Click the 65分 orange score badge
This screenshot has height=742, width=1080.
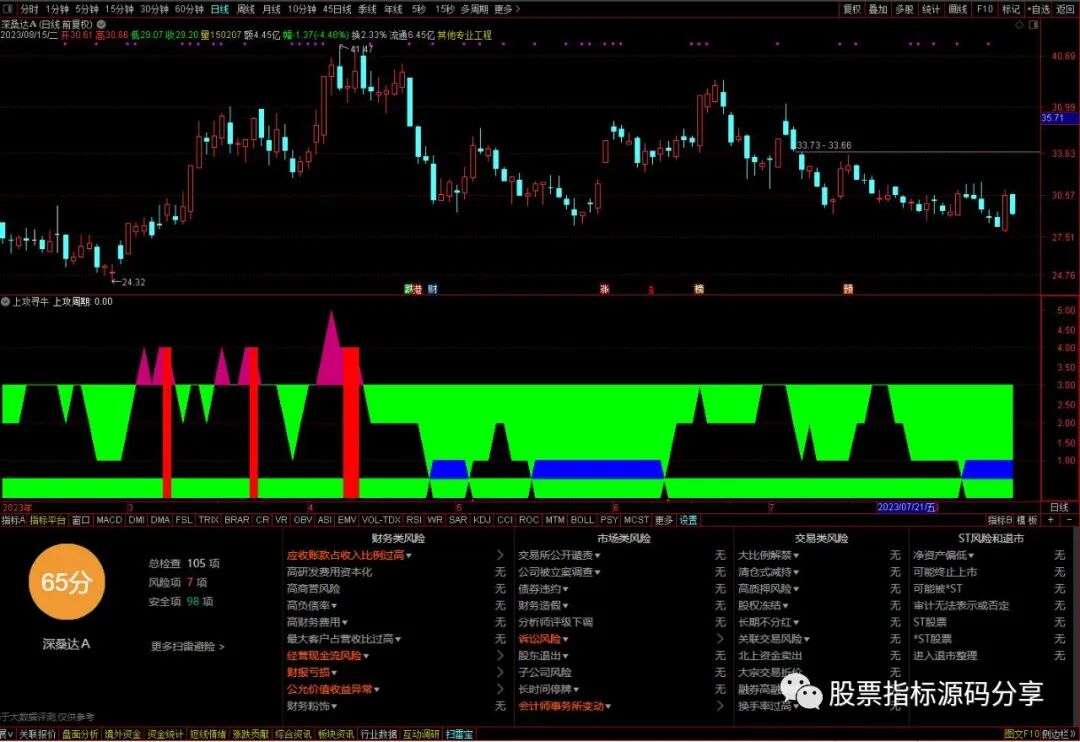pos(66,582)
